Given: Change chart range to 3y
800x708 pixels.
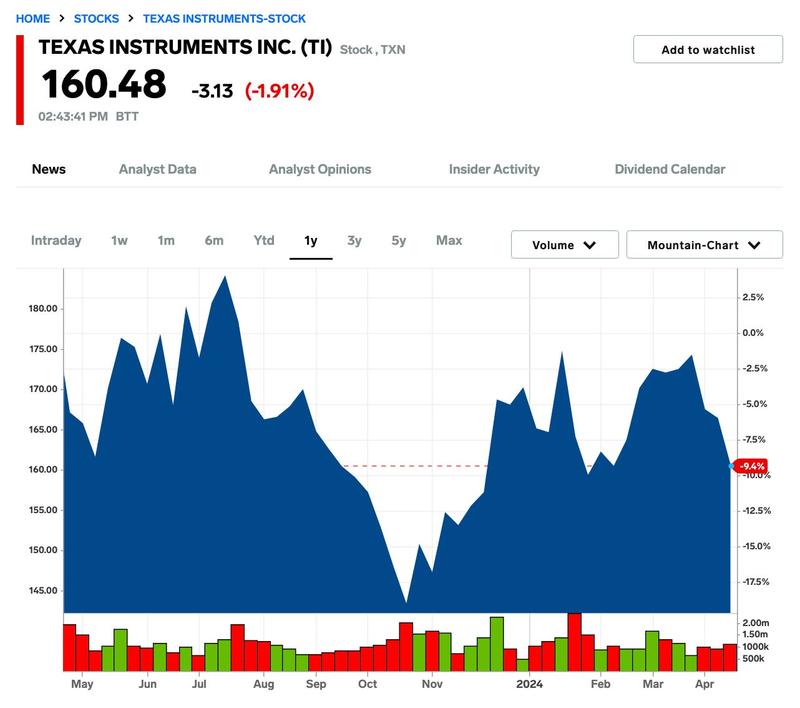Looking at the screenshot, I should pyautogui.click(x=354, y=240).
